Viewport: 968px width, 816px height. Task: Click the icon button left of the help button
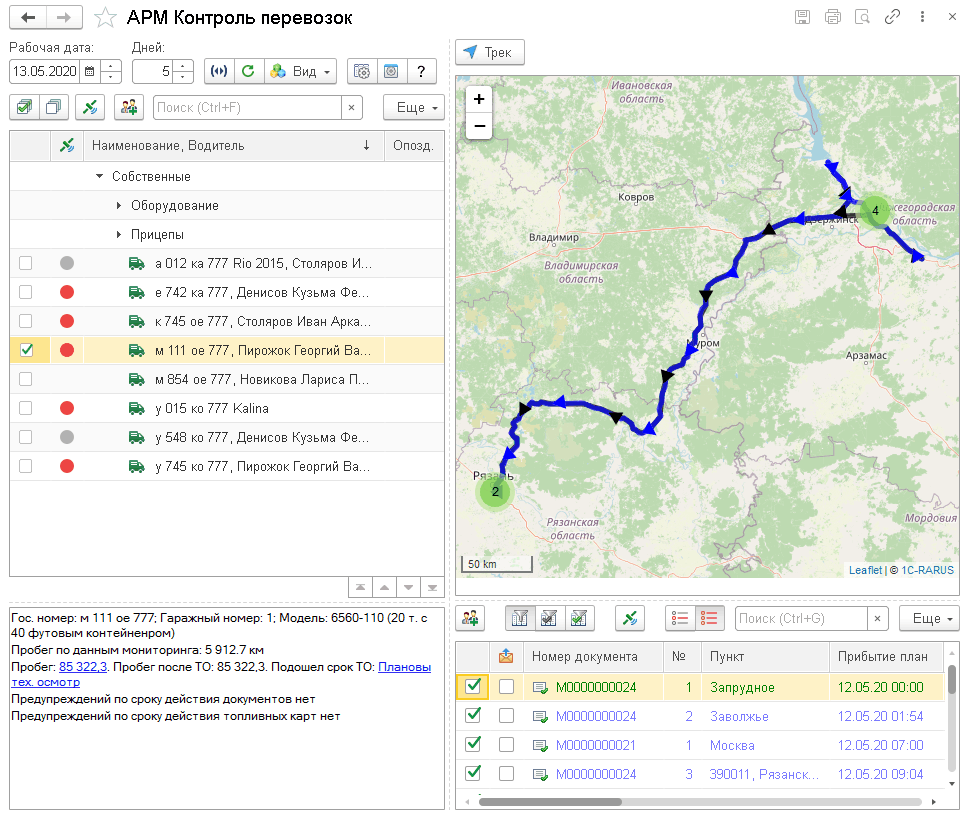(391, 72)
